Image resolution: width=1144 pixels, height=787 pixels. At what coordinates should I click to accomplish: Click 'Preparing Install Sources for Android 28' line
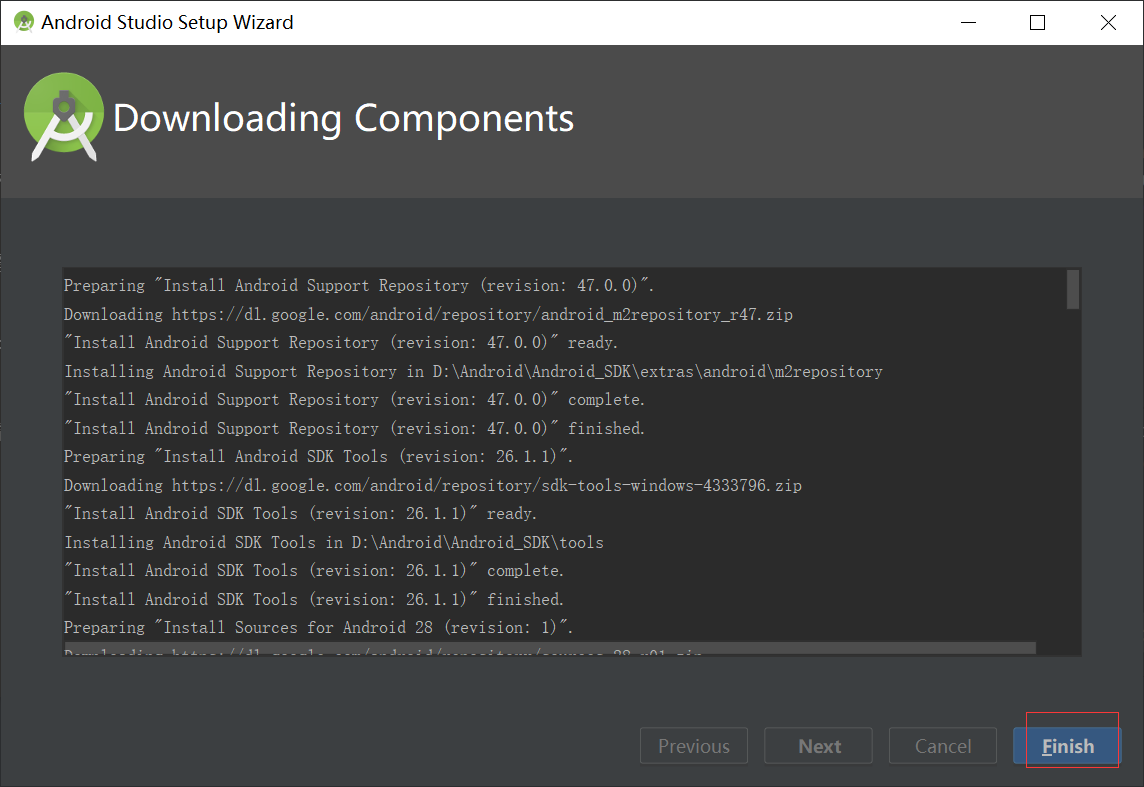tap(318, 627)
